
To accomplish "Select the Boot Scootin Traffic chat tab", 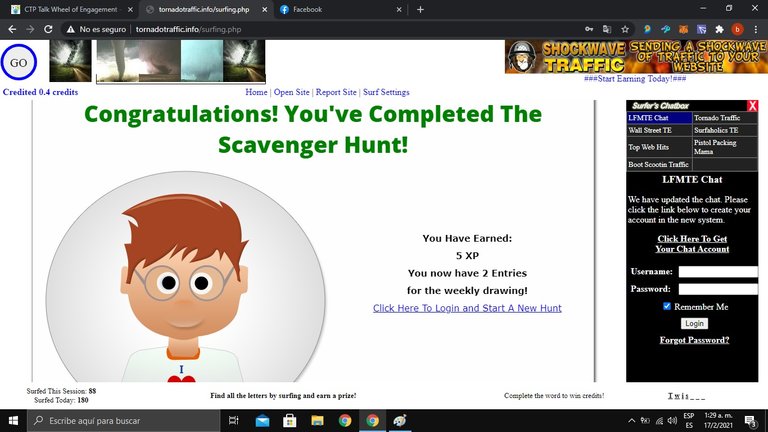I will [659, 165].
